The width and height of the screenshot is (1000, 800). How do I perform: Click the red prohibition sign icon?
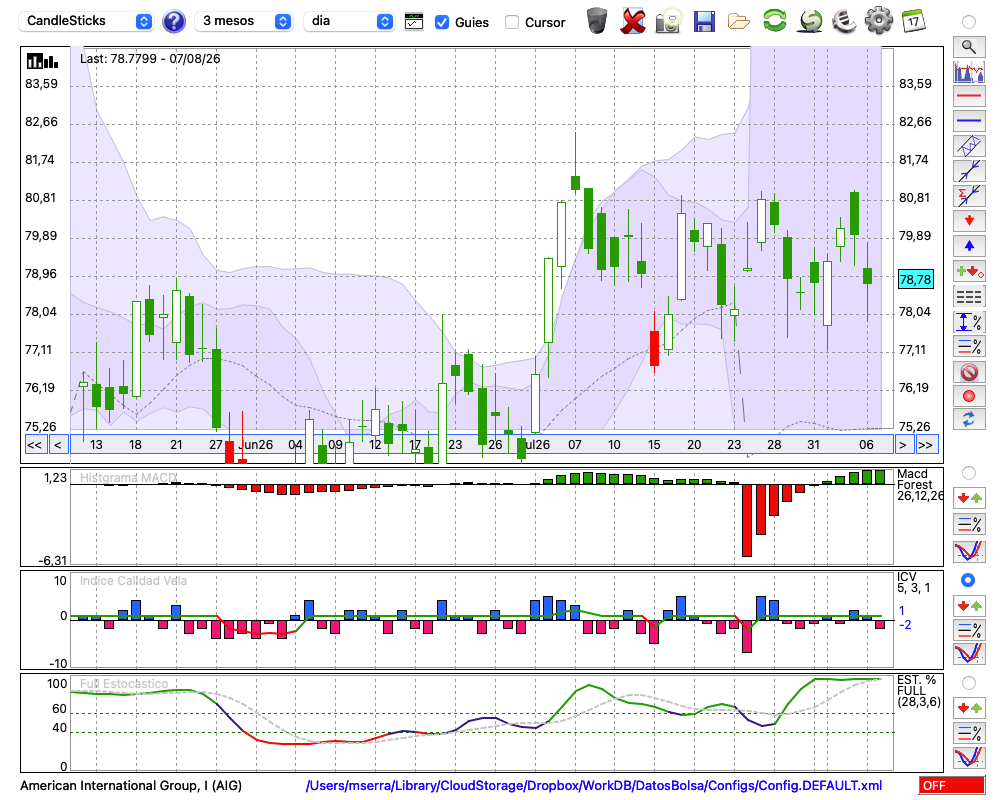pos(969,371)
